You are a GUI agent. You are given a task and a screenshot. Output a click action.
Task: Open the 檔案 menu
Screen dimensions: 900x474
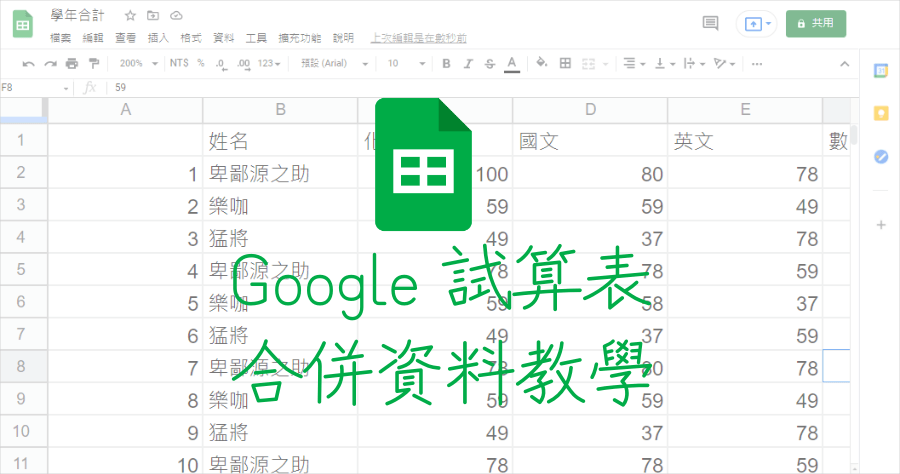(61, 38)
